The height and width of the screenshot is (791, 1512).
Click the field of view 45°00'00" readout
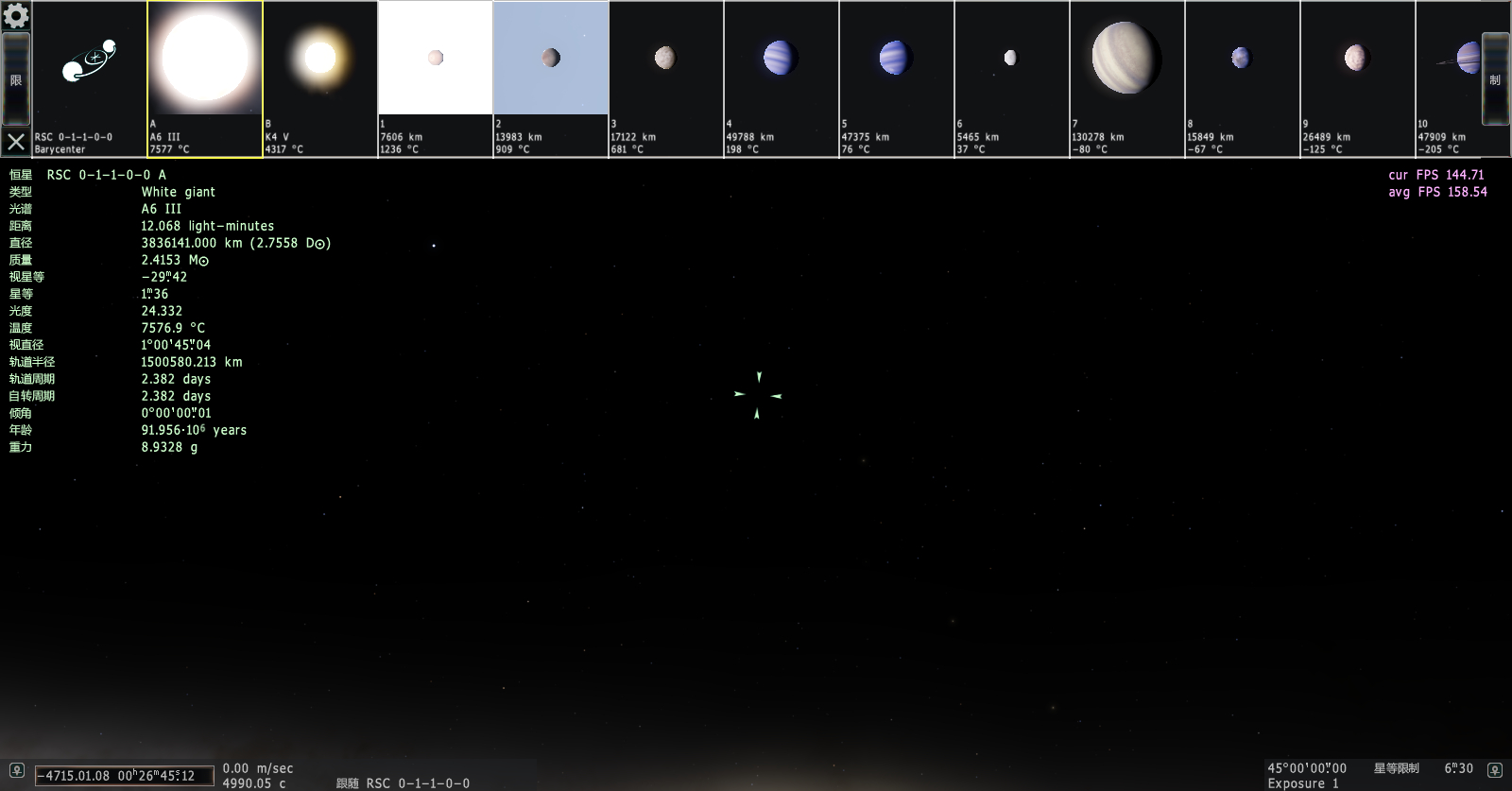(1307, 768)
